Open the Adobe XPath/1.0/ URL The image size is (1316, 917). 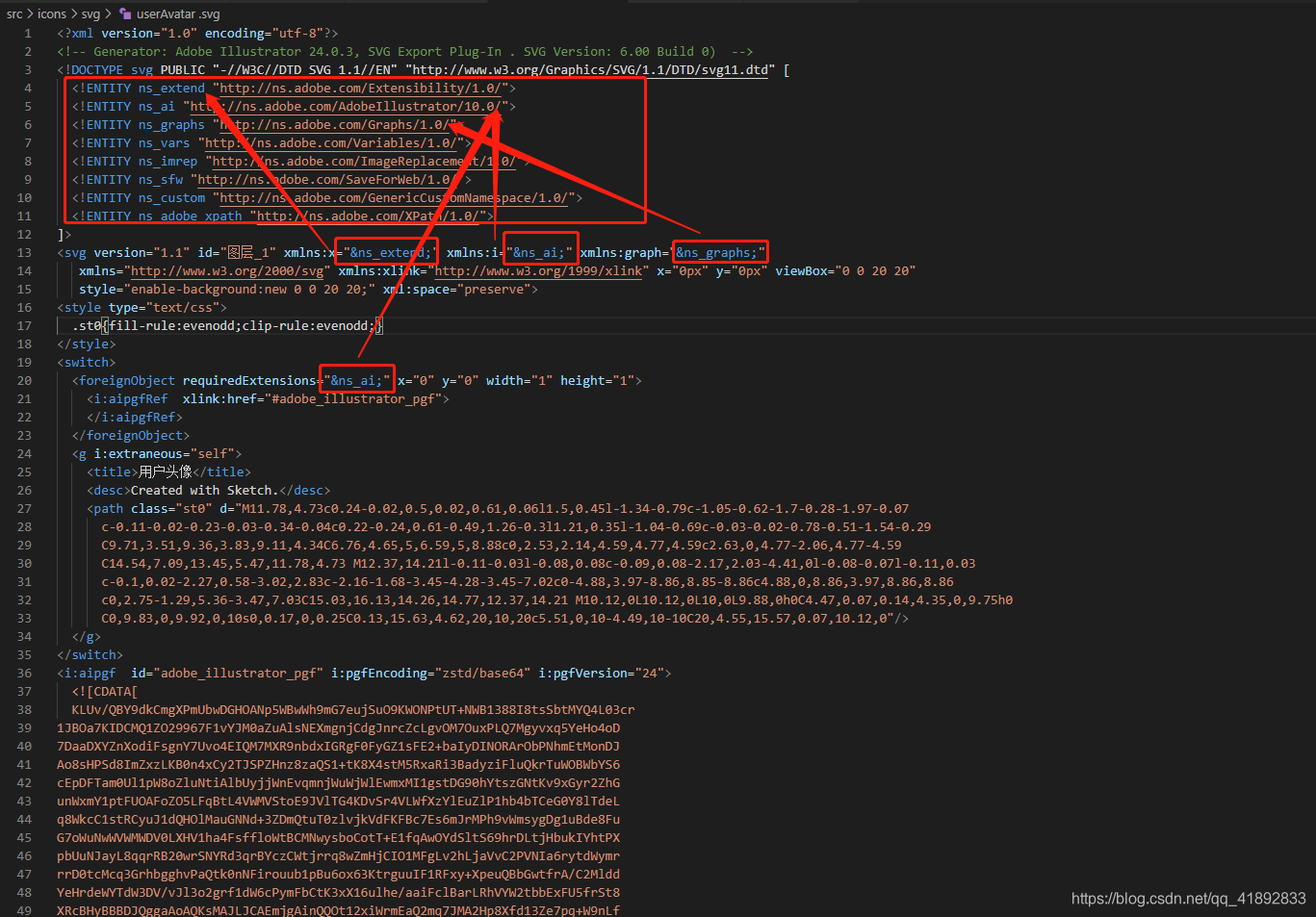(367, 217)
